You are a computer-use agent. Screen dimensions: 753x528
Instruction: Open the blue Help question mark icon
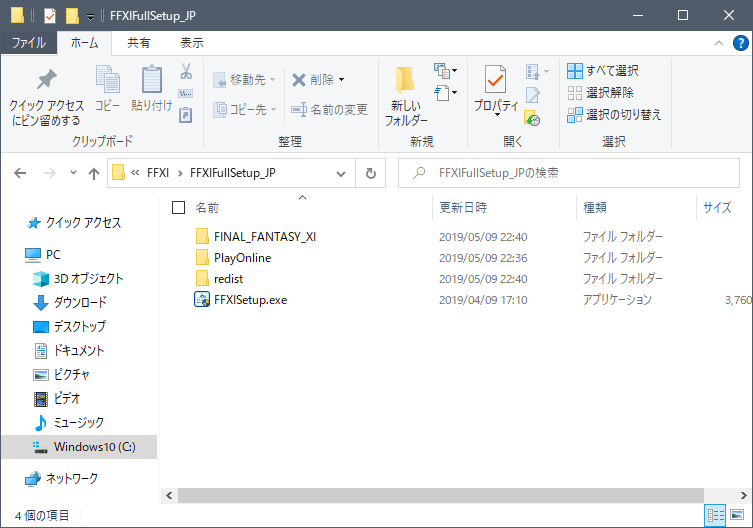tap(741, 43)
